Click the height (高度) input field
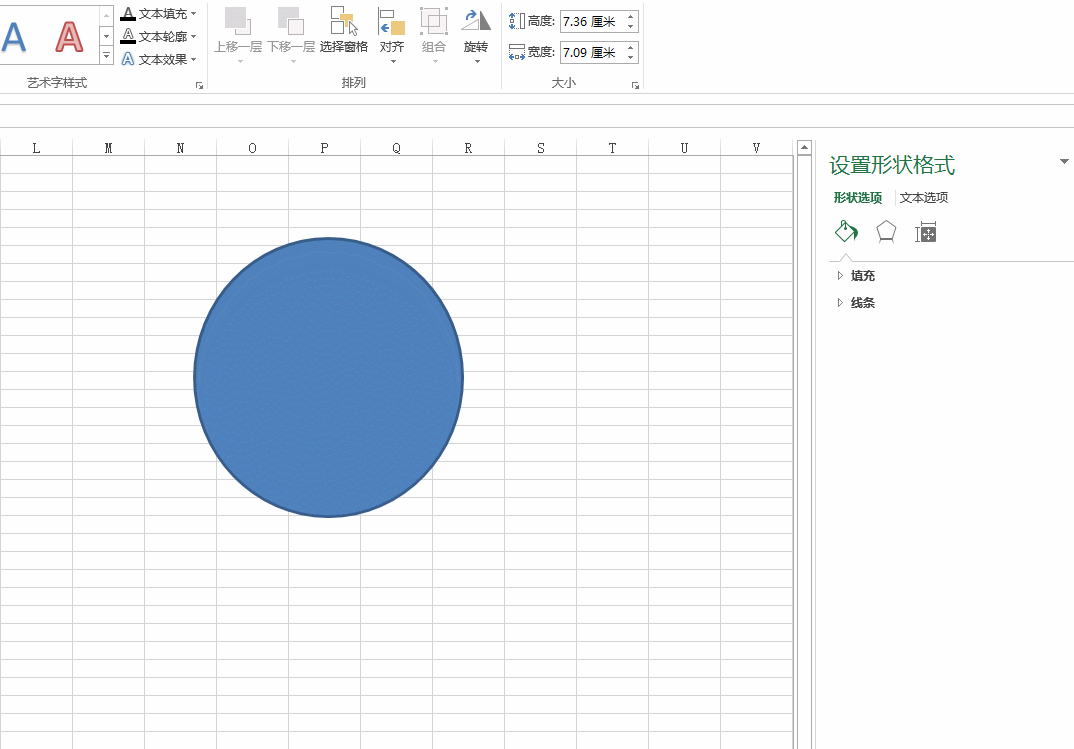 [591, 22]
